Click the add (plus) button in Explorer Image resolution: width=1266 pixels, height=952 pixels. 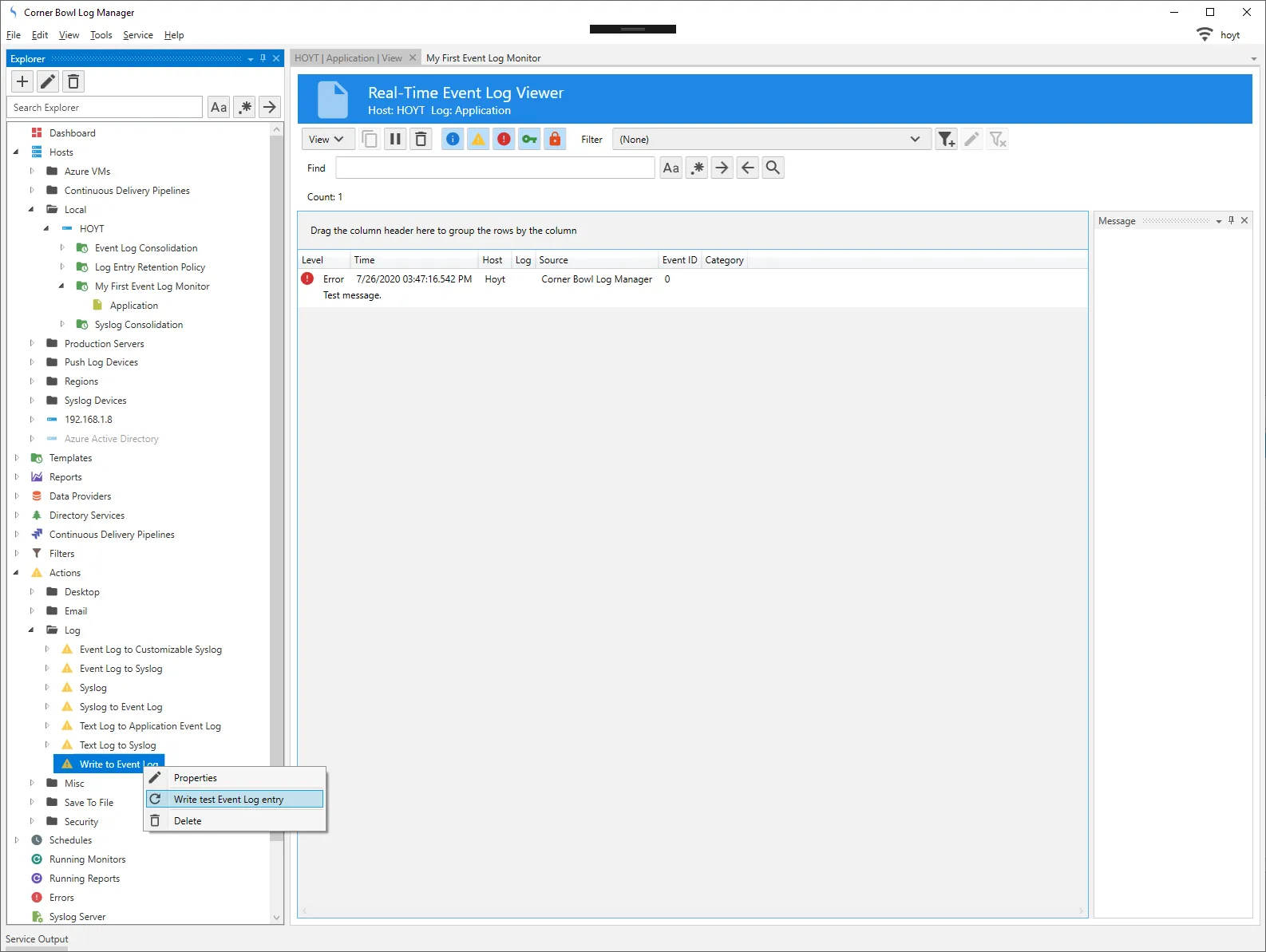click(22, 81)
